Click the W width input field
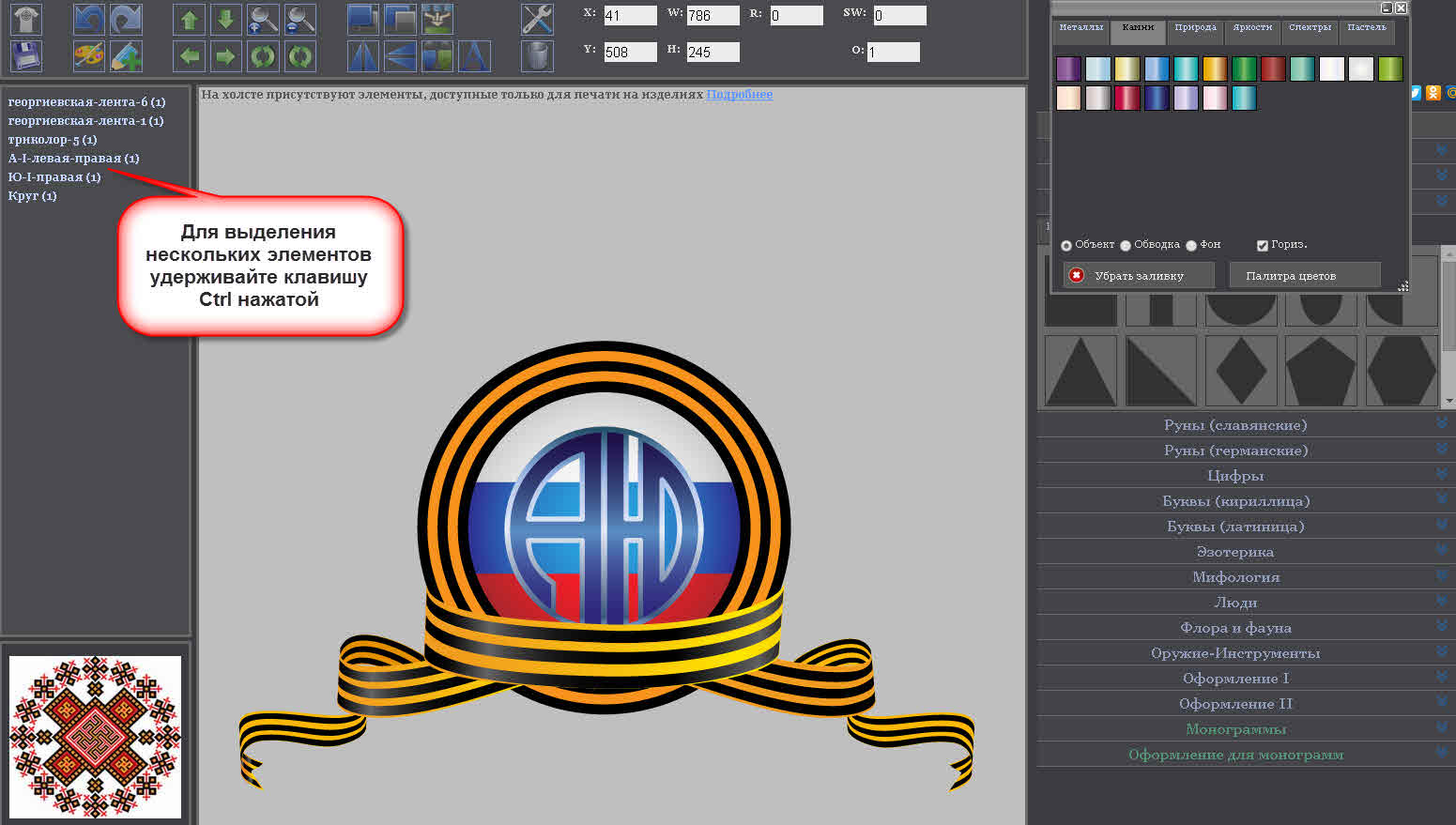The width and height of the screenshot is (1456, 825). [x=713, y=15]
